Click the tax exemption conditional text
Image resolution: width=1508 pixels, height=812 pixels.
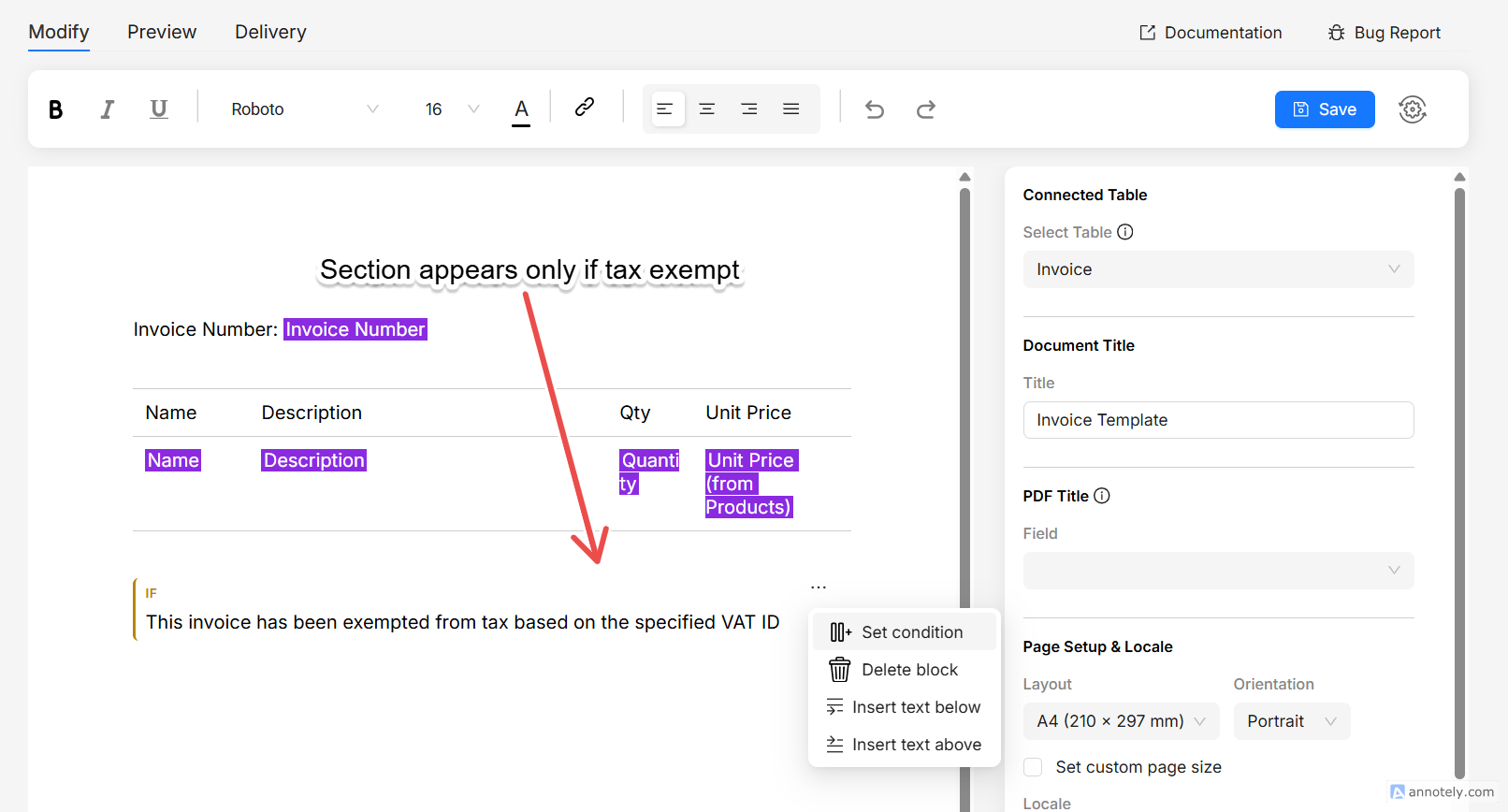tap(463, 622)
